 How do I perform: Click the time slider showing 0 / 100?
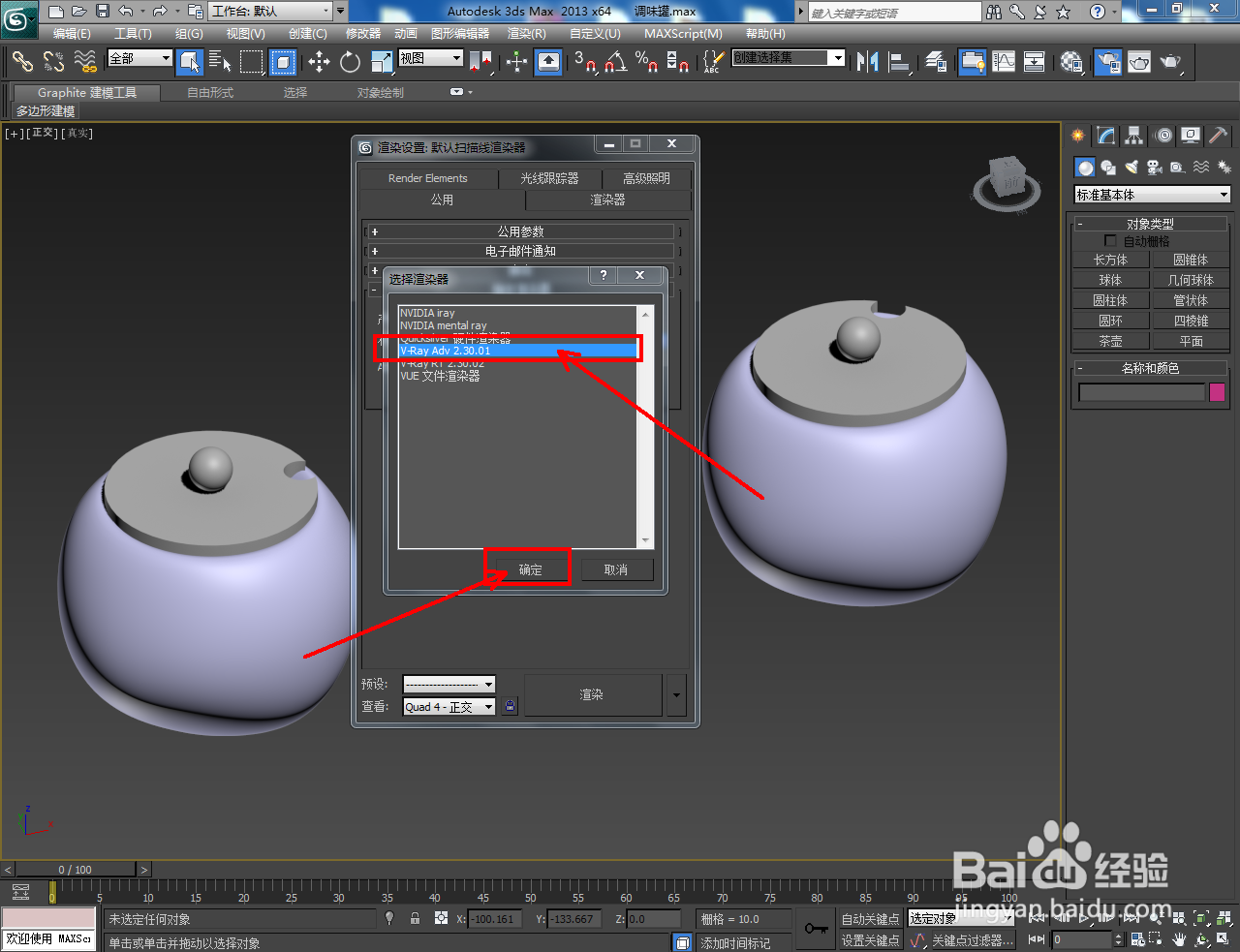click(76, 870)
